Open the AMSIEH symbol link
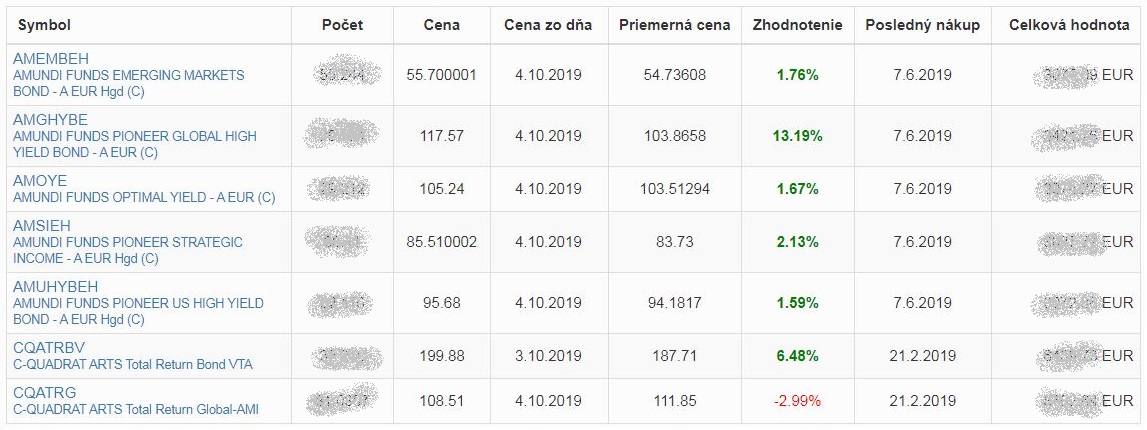 coord(42,225)
